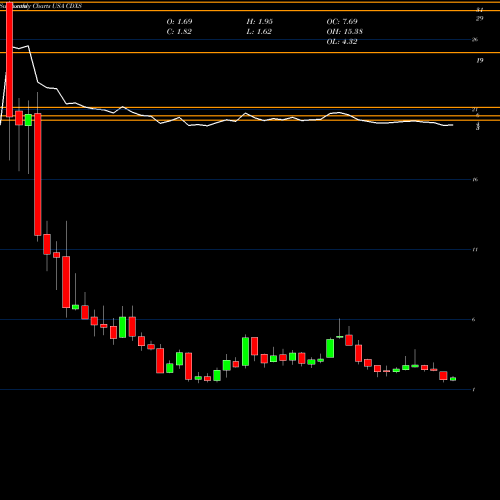Image resolution: width=500 pixels, height=500 pixels.
Task: Click the price axis label 26
Action: pyautogui.click(x=475, y=40)
